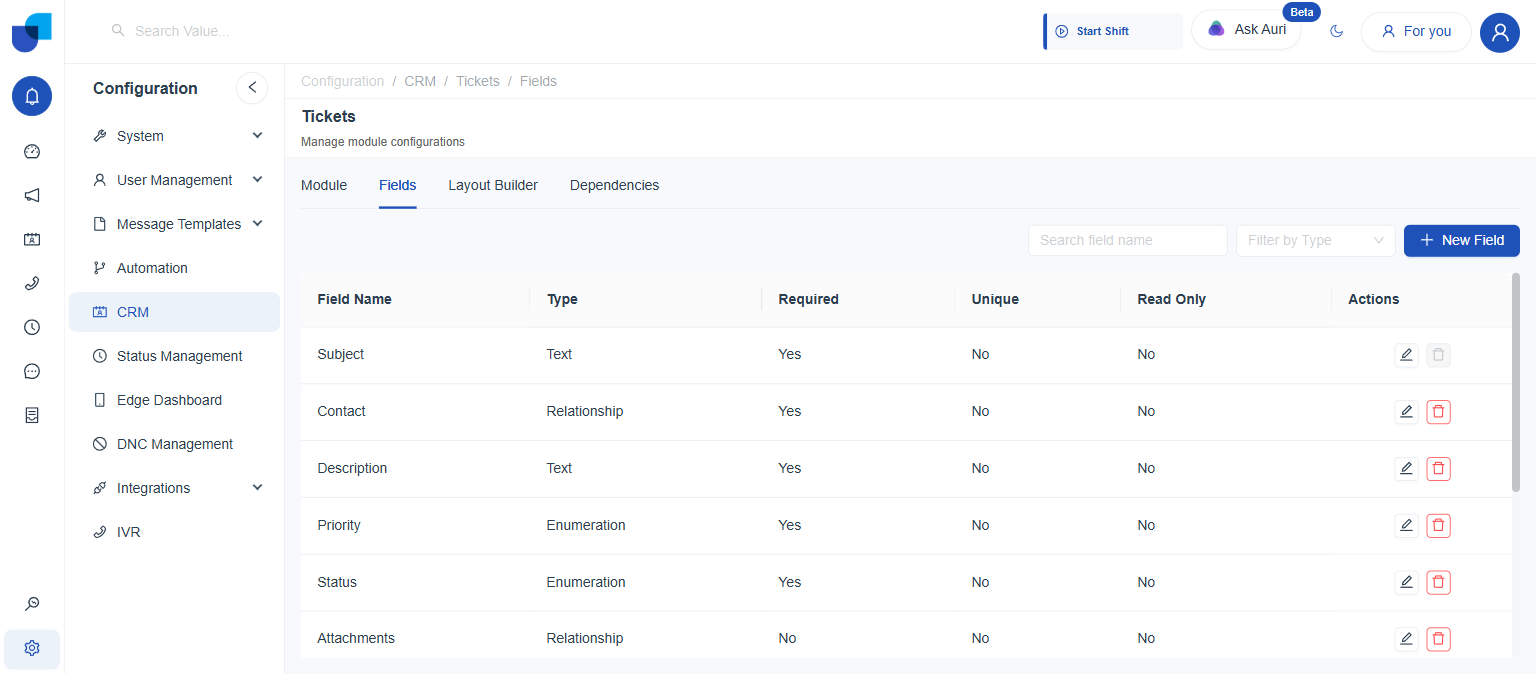Go to the CRM breadcrumb link

420,81
